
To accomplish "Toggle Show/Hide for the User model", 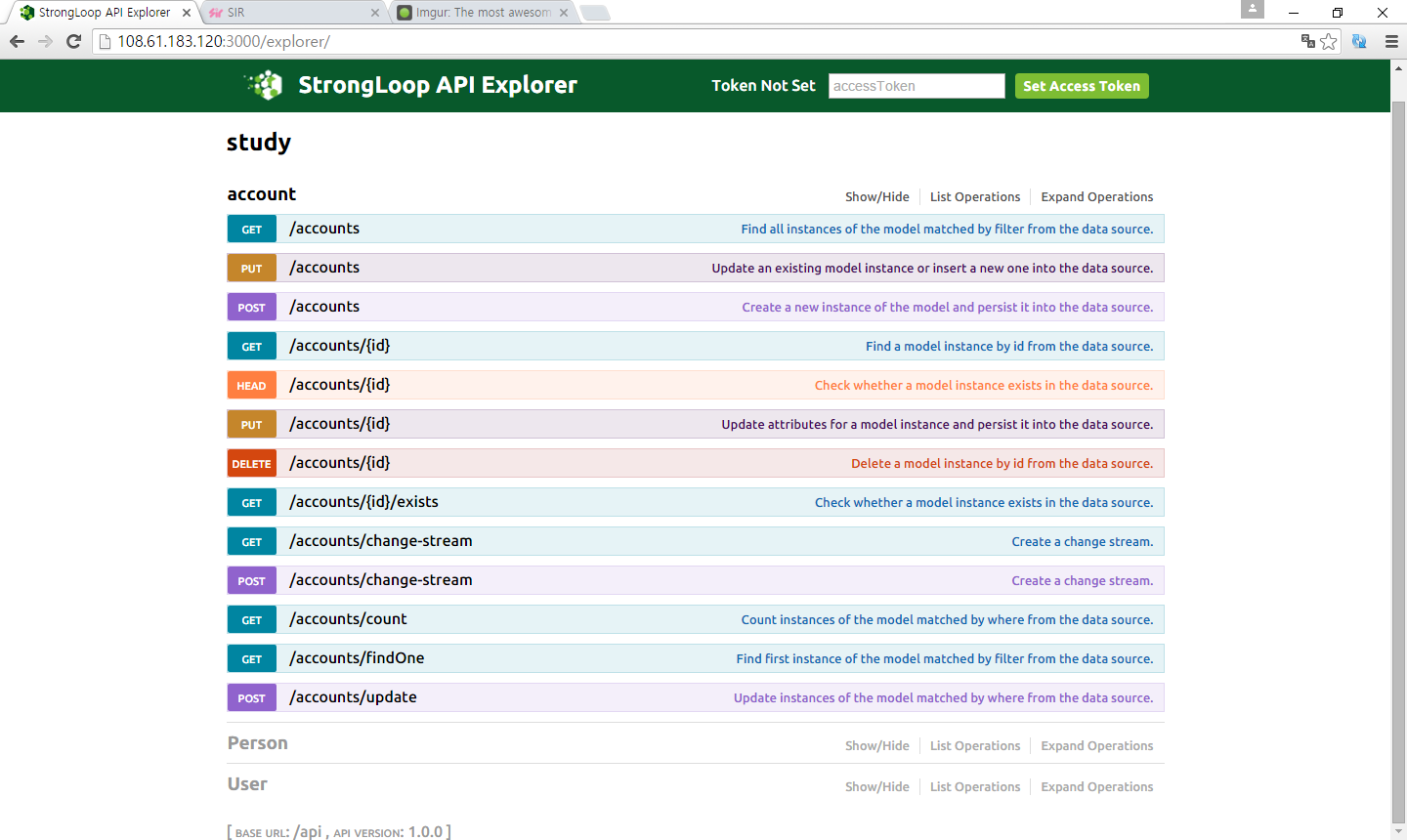I will click(x=876, y=786).
